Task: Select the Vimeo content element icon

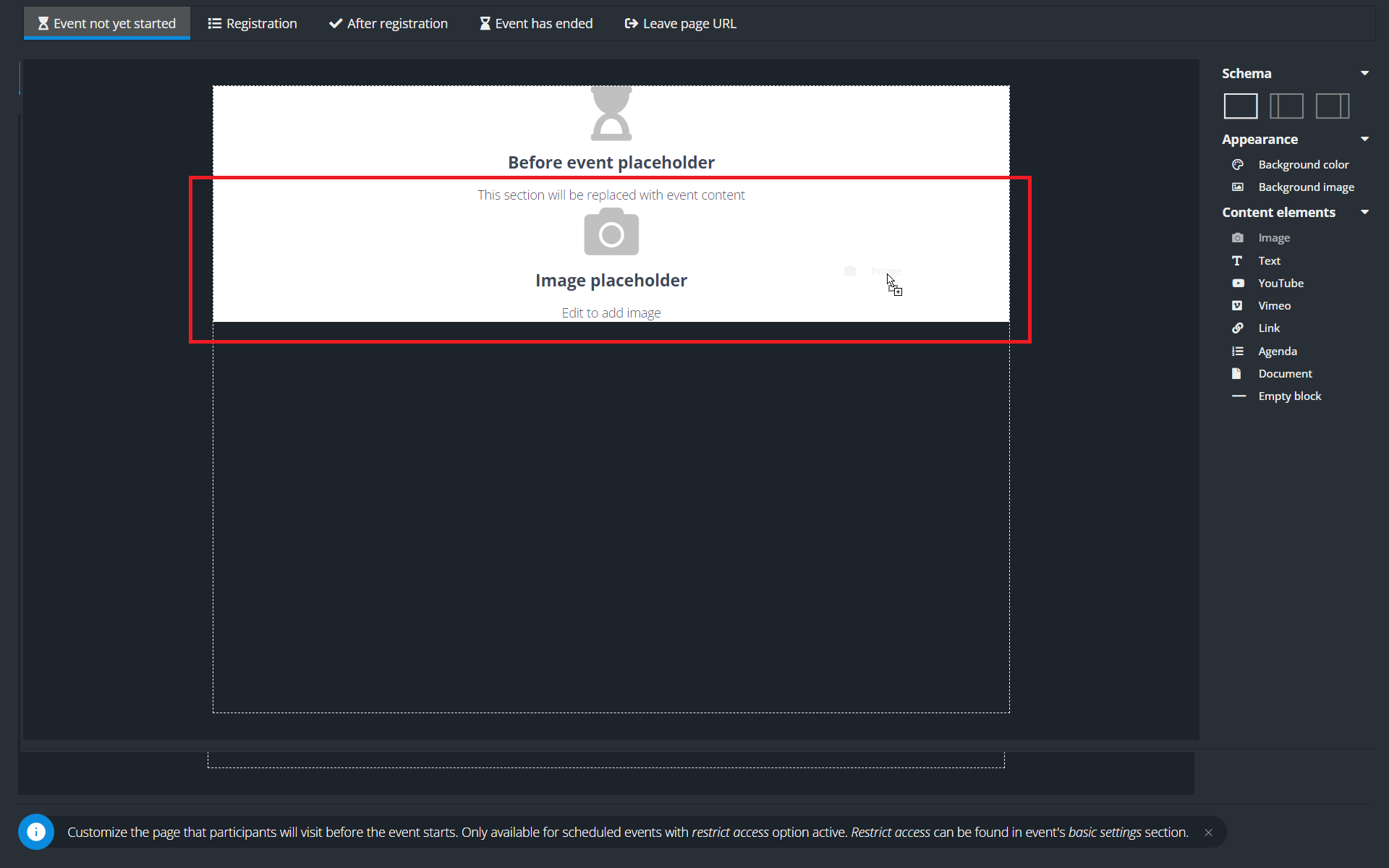Action: coord(1237,305)
